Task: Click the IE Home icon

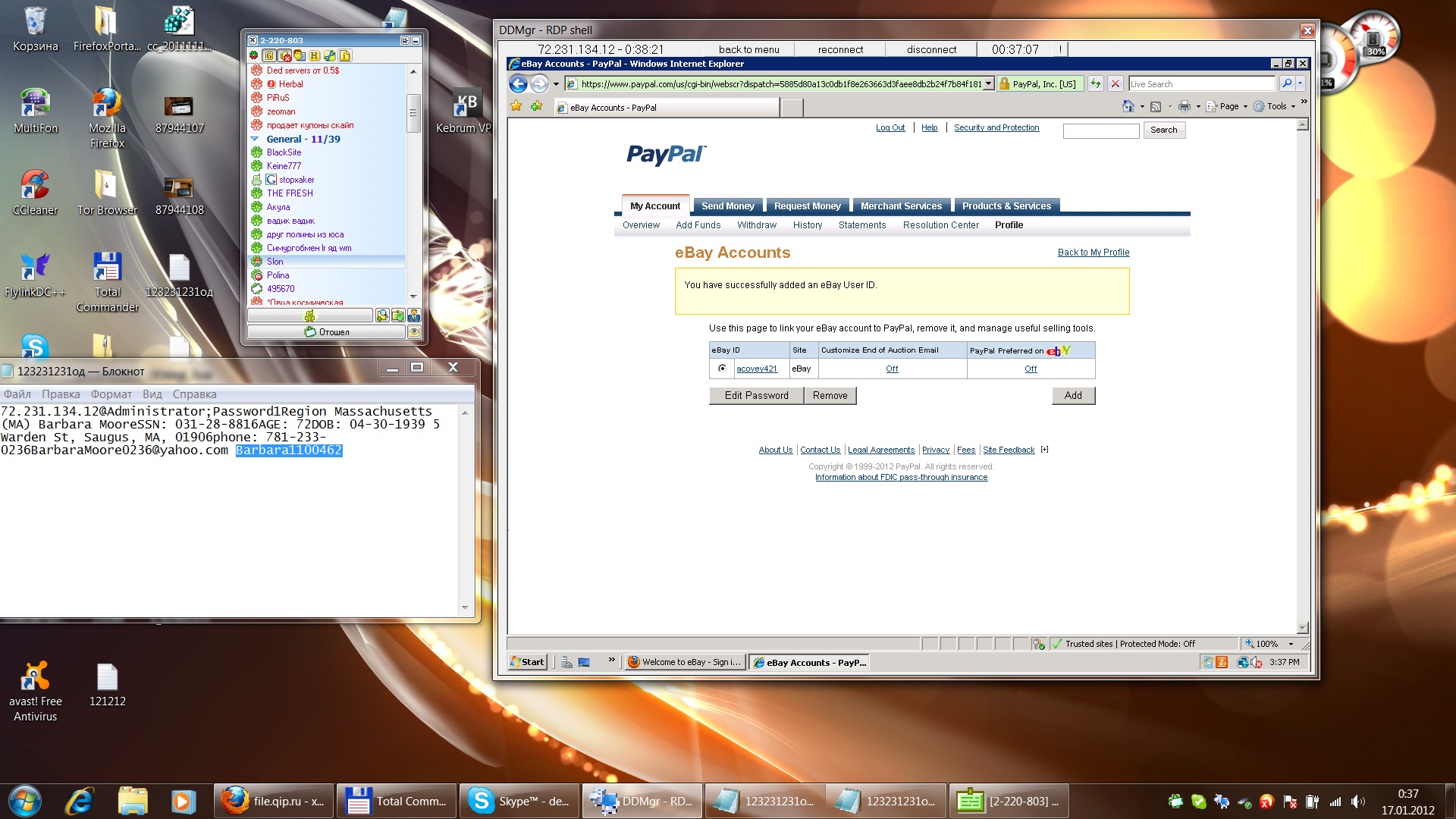Action: pyautogui.click(x=1128, y=106)
